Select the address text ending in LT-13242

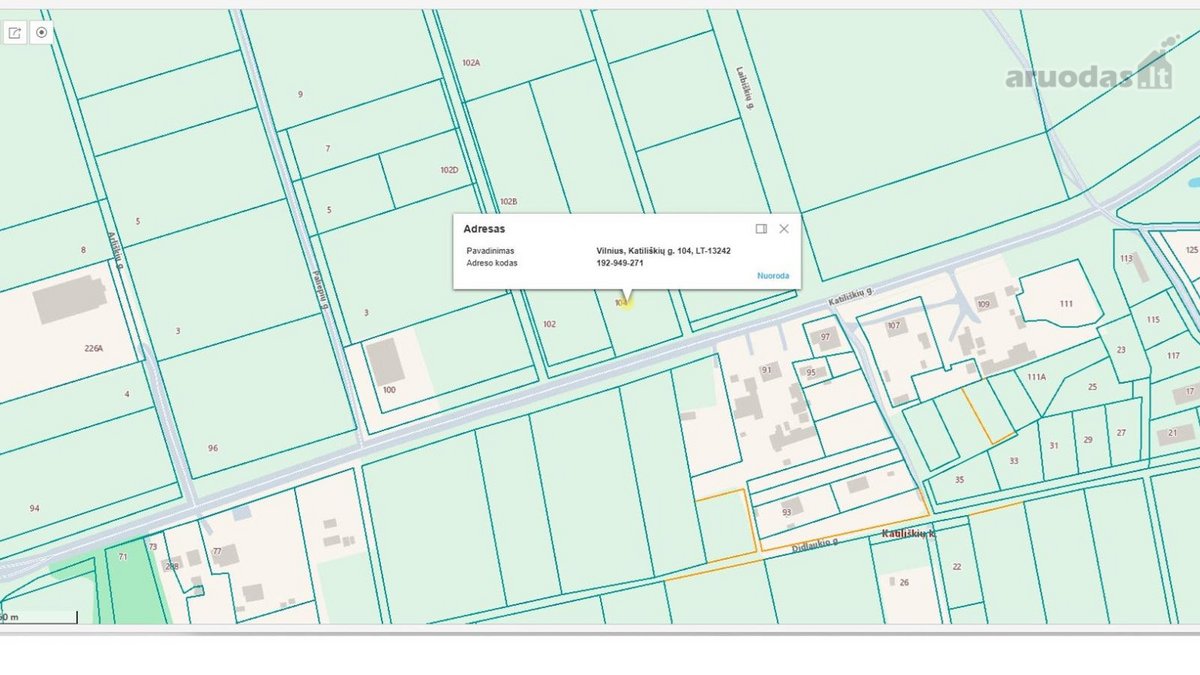(x=664, y=250)
